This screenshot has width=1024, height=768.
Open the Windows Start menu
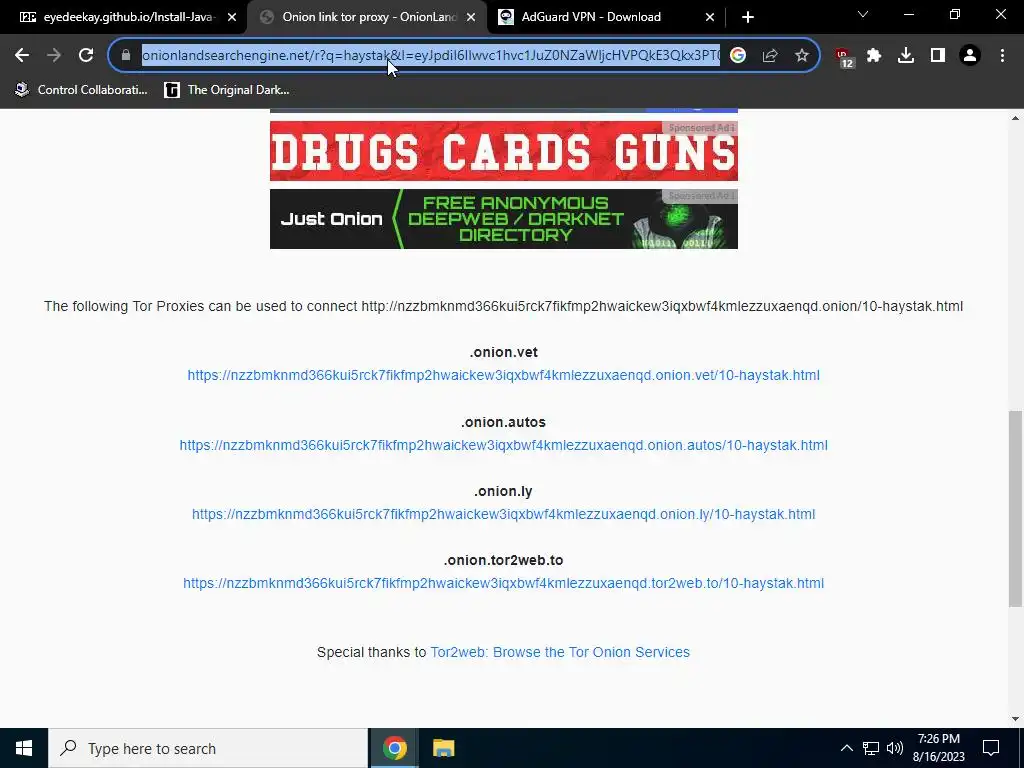(24, 748)
